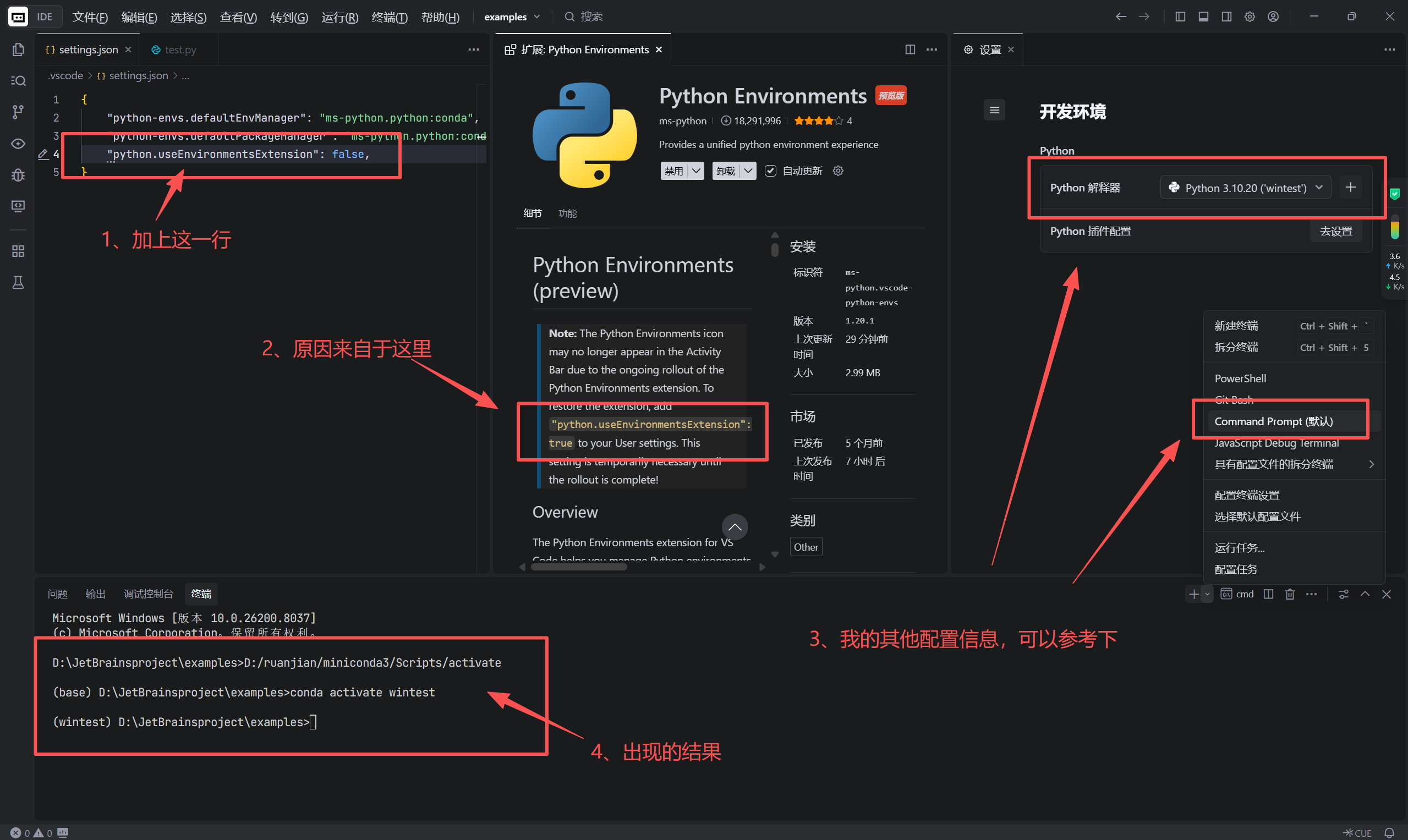Viewport: 1408px width, 840px height.
Task: Open the Source Control branch icon
Action: (x=18, y=112)
